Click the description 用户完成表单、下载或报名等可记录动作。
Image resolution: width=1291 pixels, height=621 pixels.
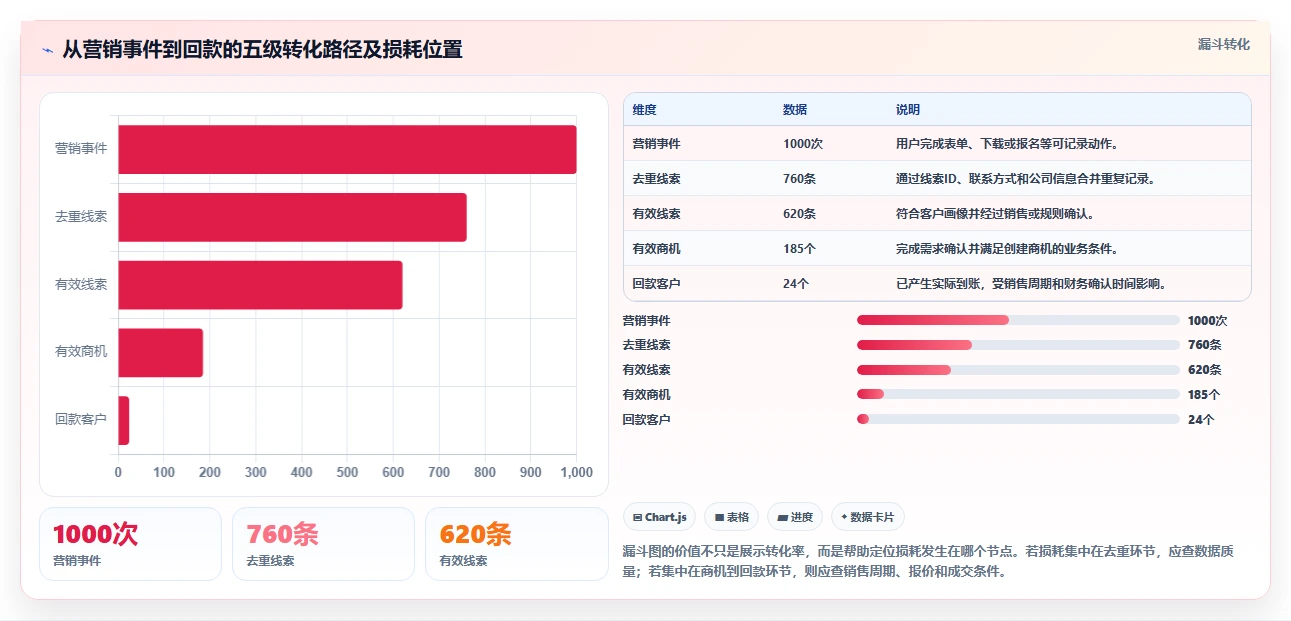click(1007, 144)
